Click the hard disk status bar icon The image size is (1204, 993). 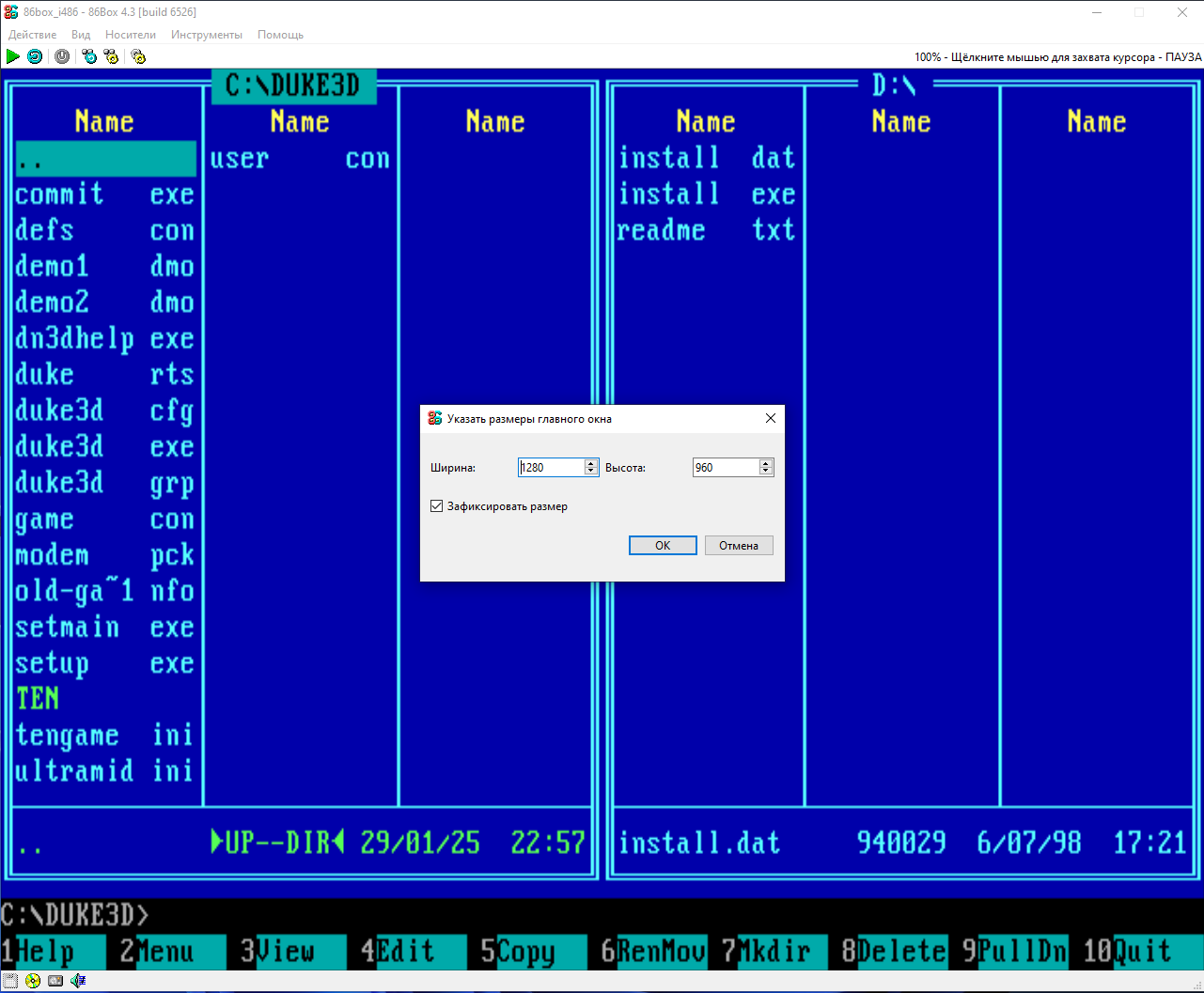[55, 981]
